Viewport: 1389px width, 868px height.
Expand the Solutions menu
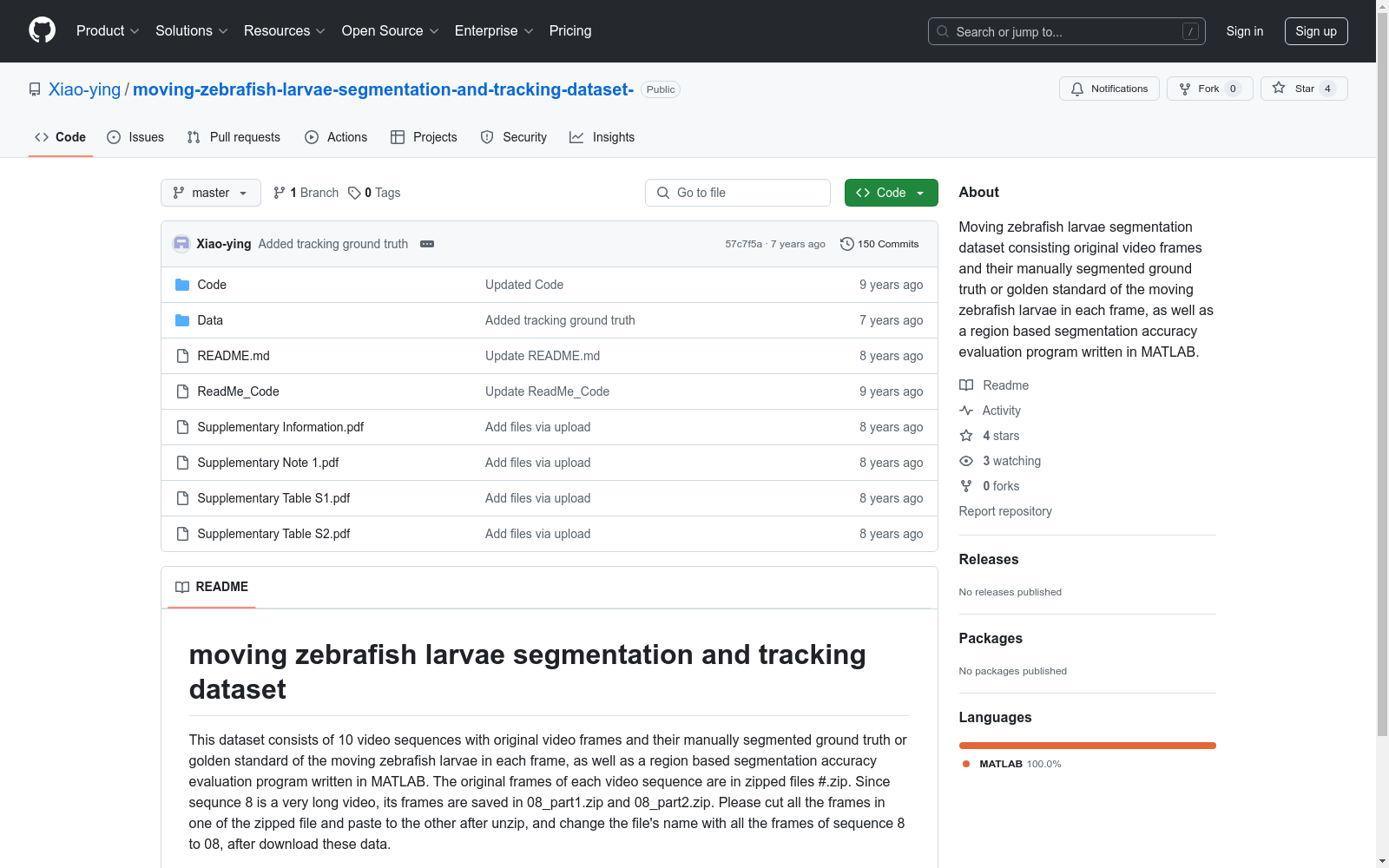point(192,30)
